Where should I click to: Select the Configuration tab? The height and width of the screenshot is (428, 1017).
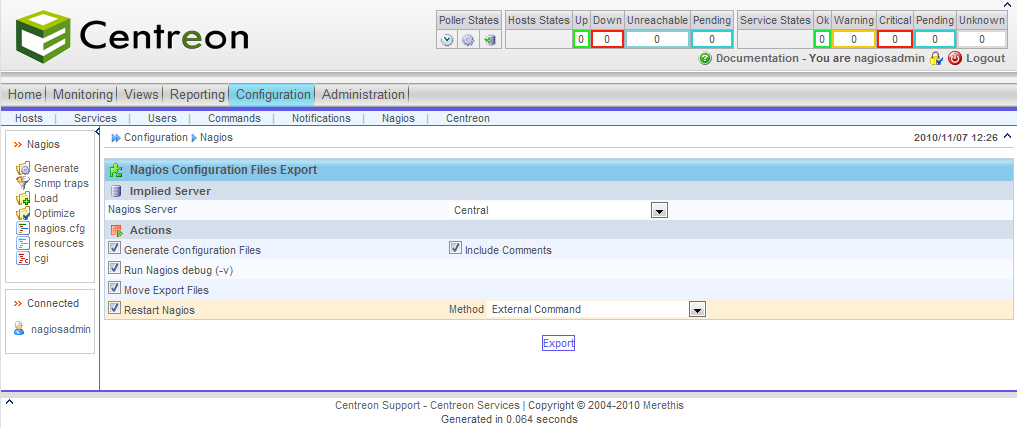[272, 95]
